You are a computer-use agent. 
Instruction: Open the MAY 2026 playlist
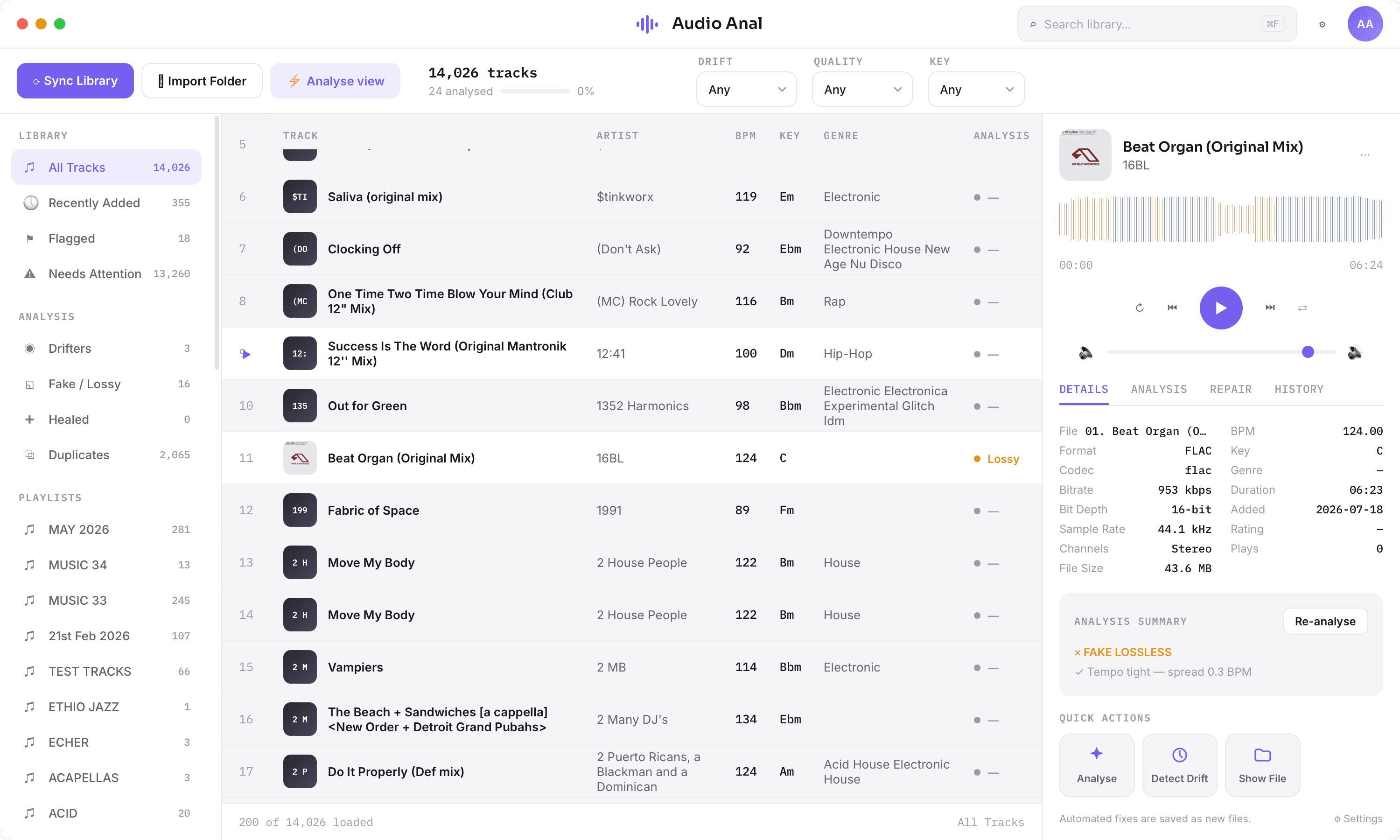(x=106, y=529)
